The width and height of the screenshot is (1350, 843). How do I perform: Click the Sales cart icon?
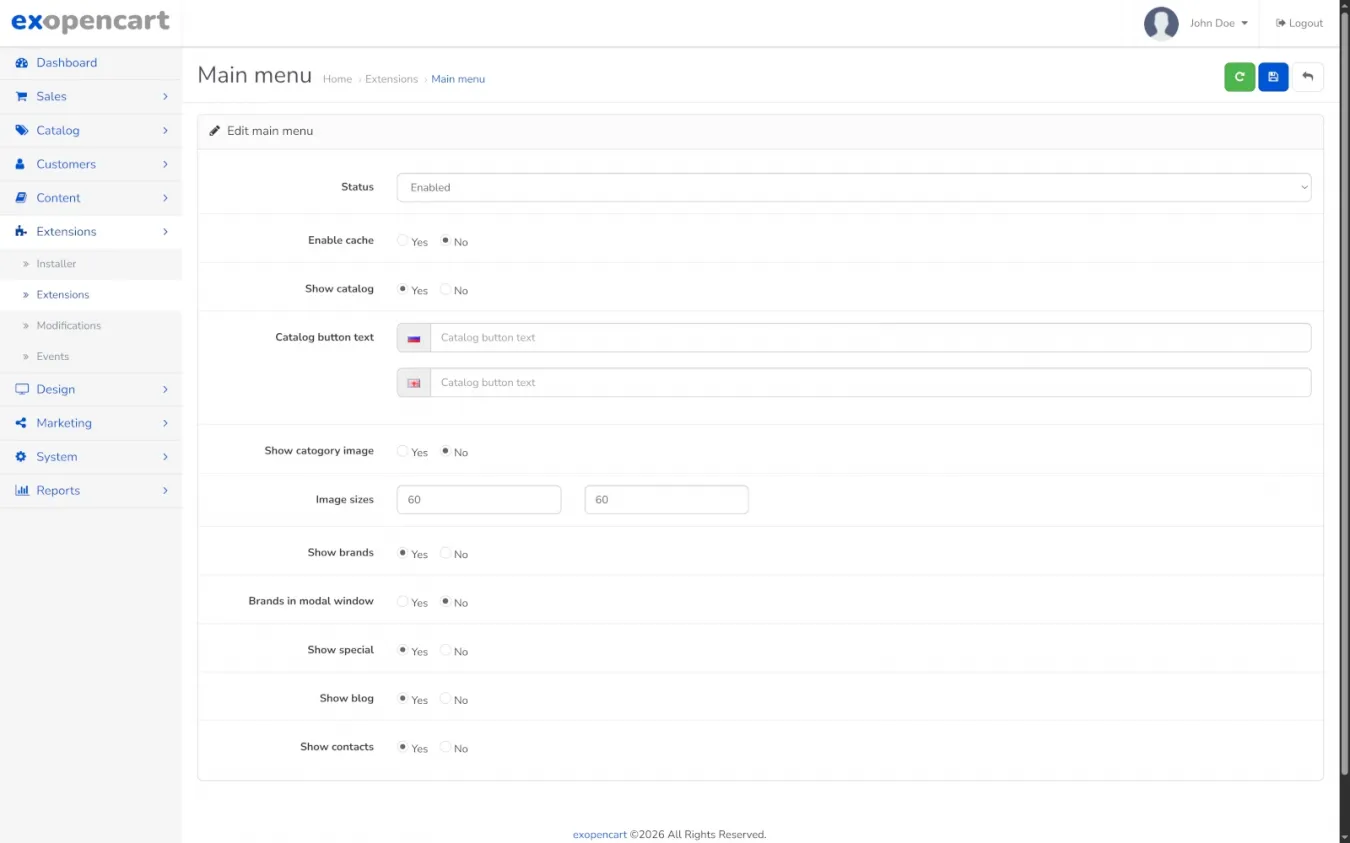[x=21, y=97]
